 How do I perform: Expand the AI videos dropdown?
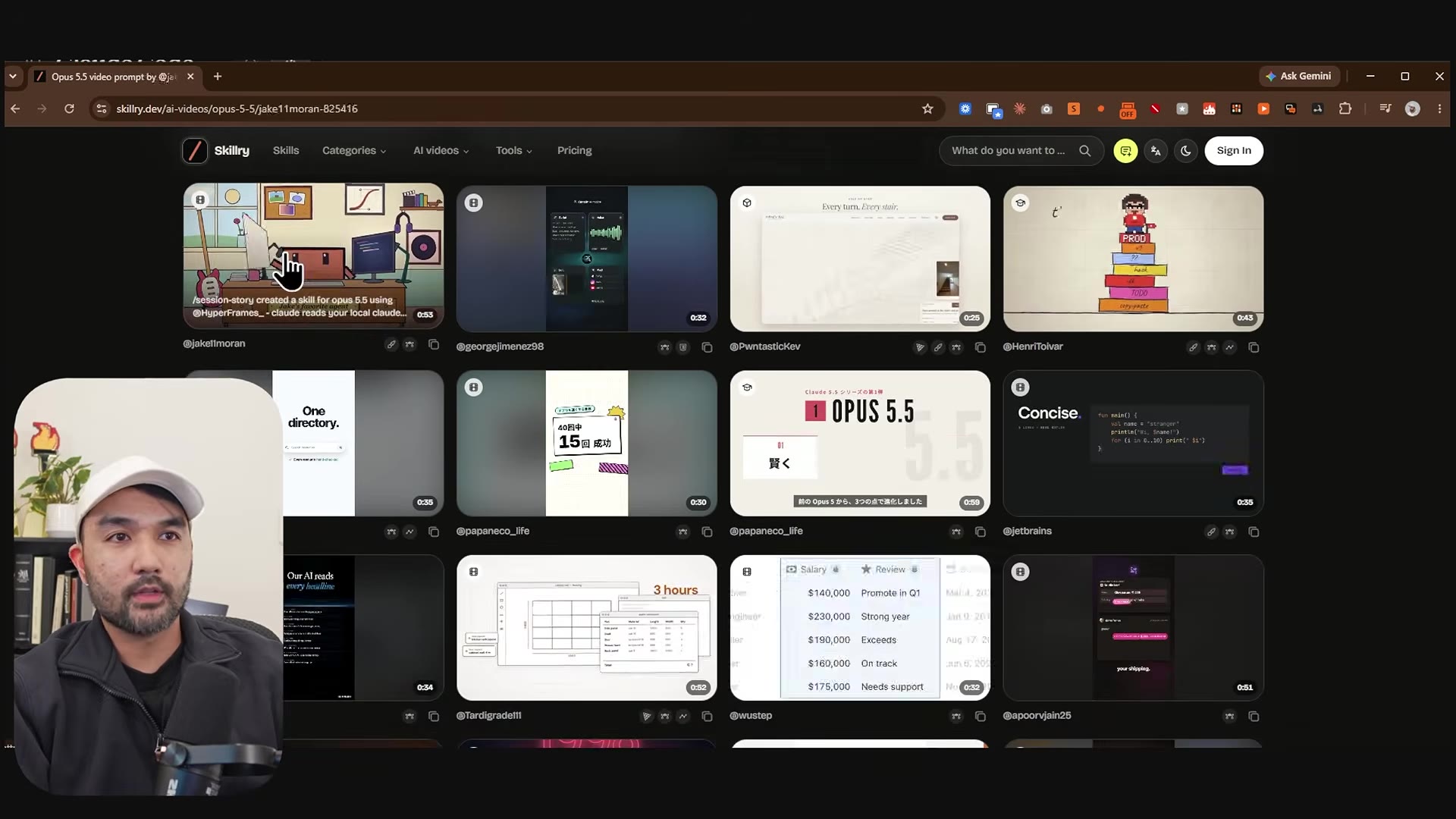pos(441,150)
